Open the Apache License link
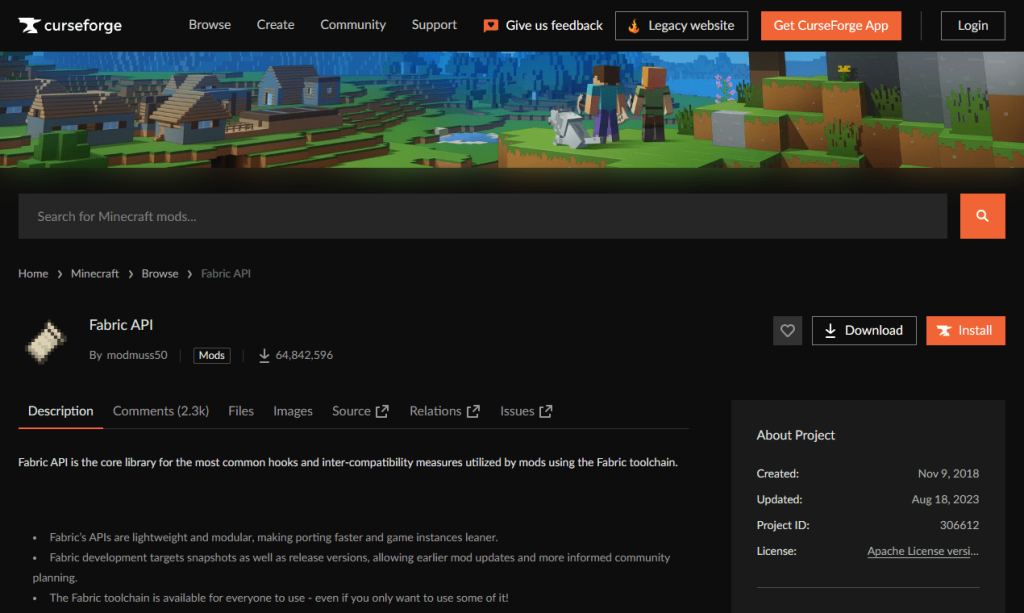 pos(922,551)
